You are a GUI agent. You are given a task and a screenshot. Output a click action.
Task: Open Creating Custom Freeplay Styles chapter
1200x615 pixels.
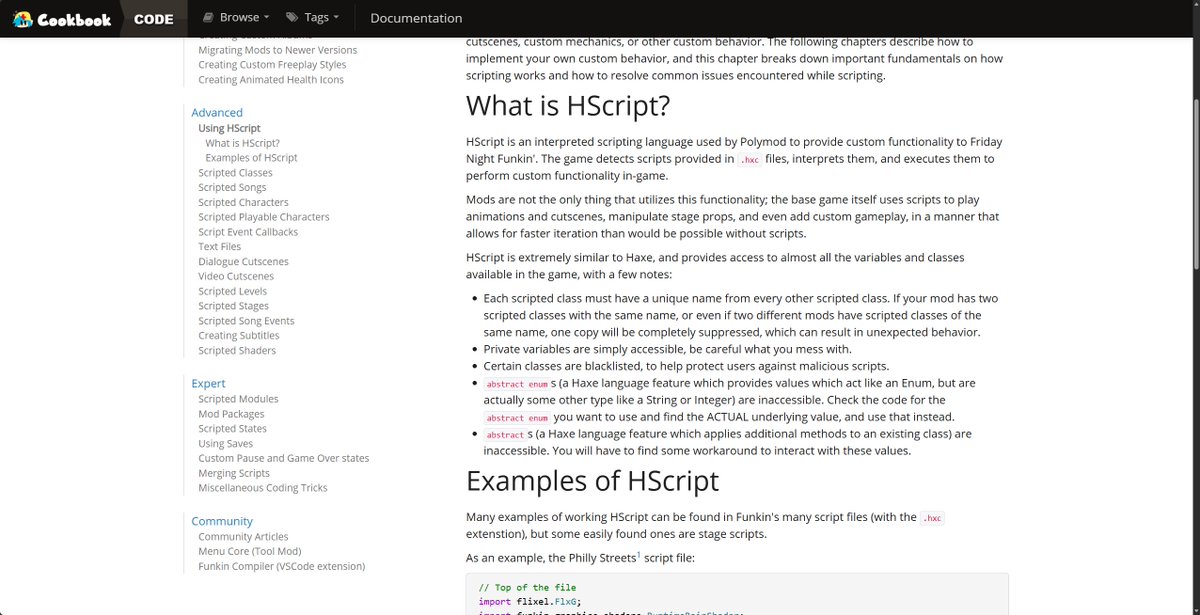(272, 65)
